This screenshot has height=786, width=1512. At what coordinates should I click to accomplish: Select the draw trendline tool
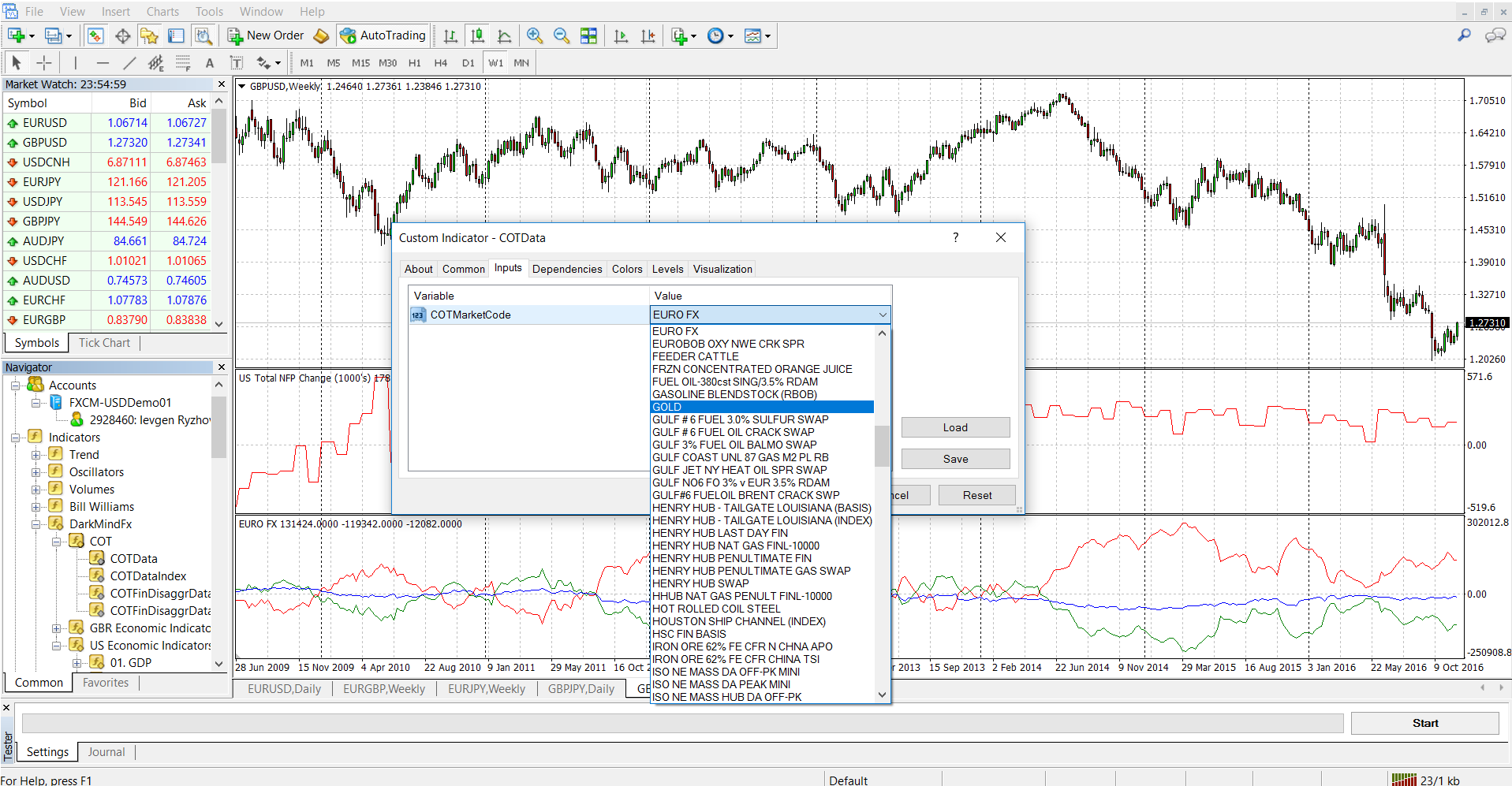[129, 63]
